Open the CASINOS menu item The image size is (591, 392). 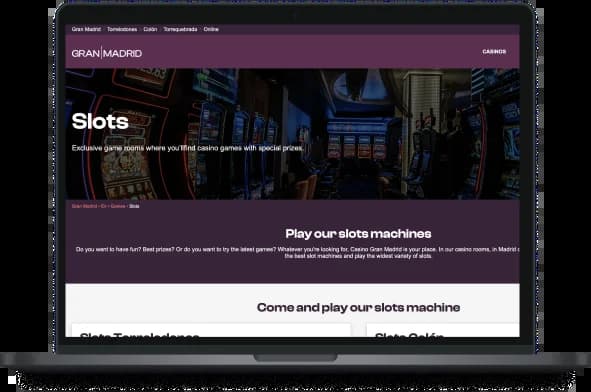coord(494,52)
